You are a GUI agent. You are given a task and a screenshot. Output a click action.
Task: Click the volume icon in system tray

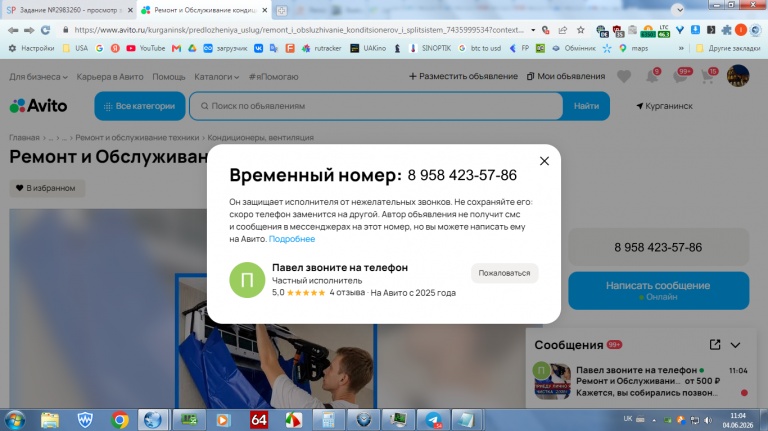point(708,420)
